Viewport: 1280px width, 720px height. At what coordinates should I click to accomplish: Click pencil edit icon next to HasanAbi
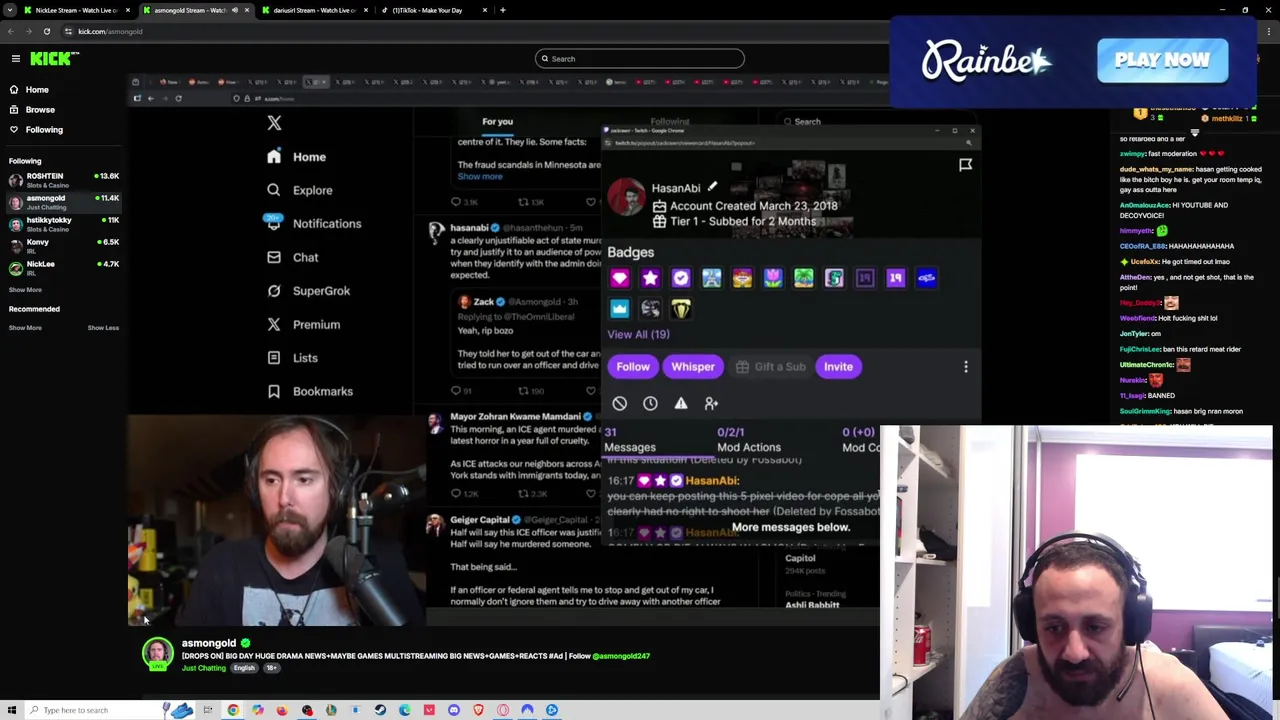point(712,187)
